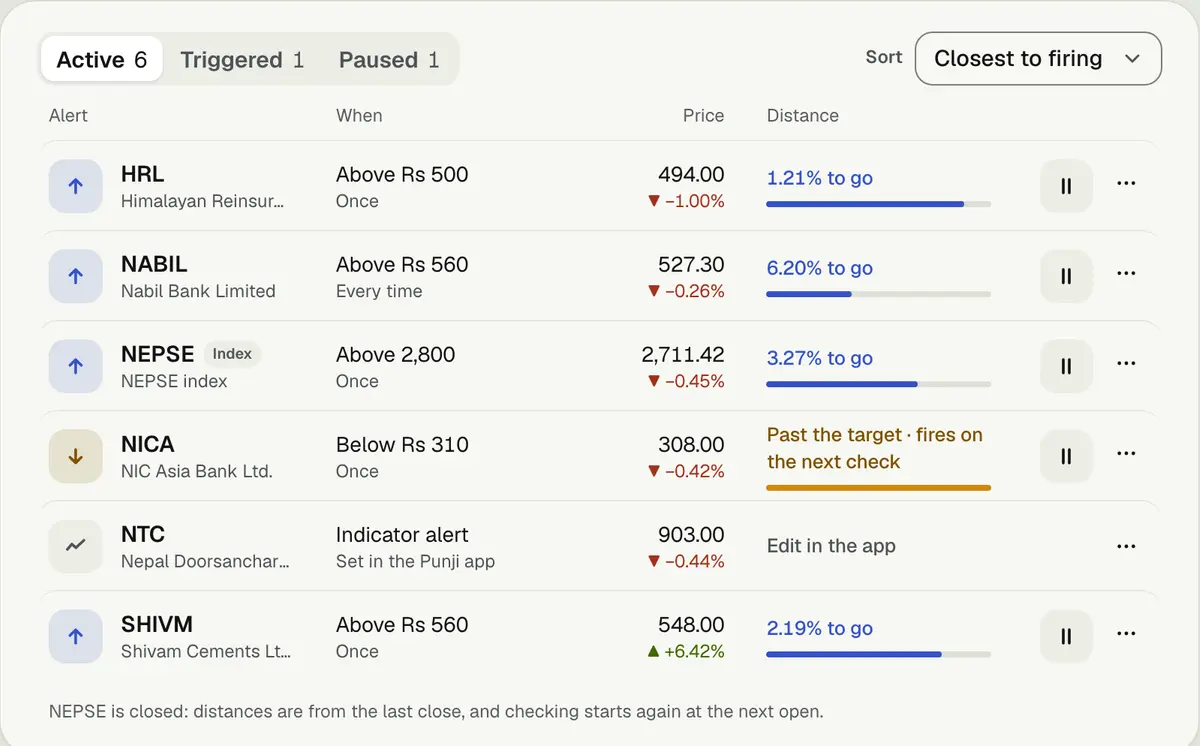Image resolution: width=1200 pixels, height=746 pixels.
Task: Click the NABIL ticker name
Action: 154,265
